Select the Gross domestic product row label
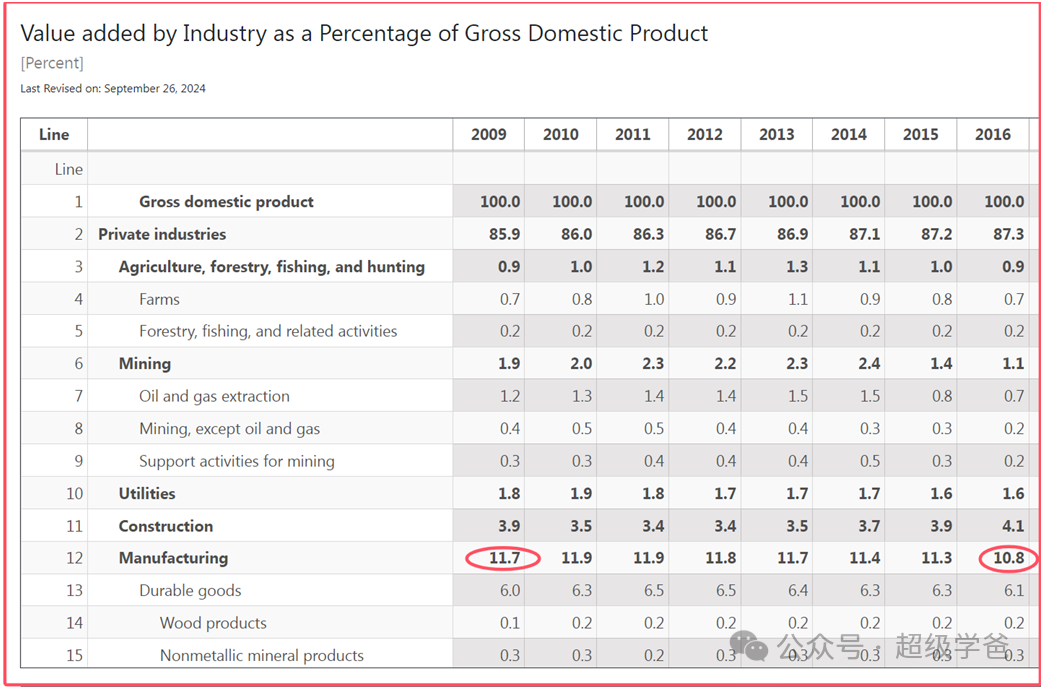The height and width of the screenshot is (689, 1043). coord(226,201)
